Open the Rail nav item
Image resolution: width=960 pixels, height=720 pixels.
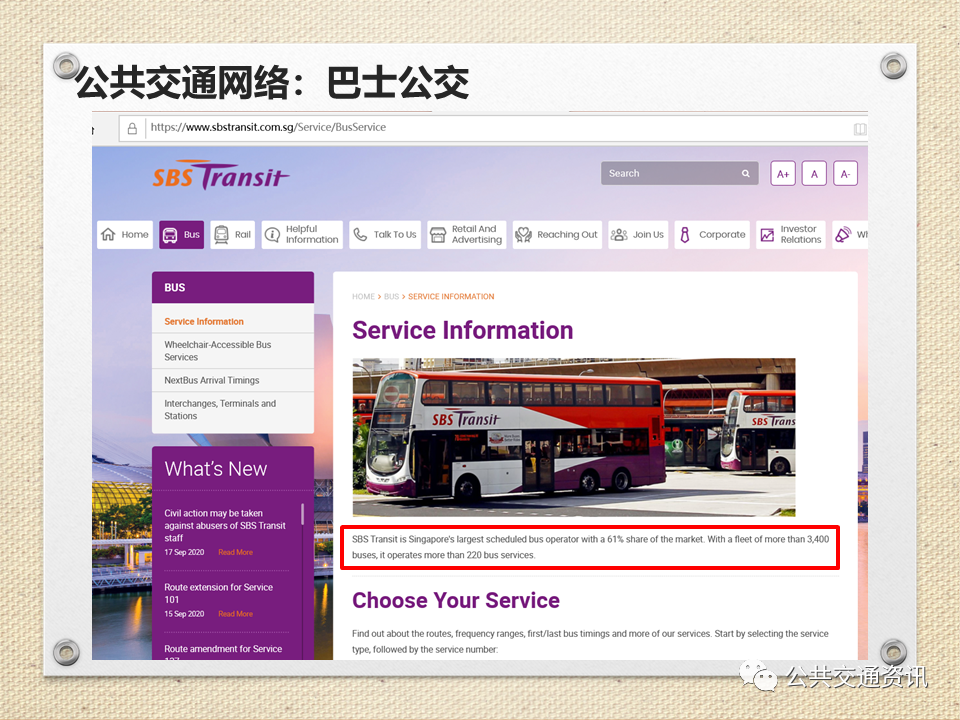point(233,234)
